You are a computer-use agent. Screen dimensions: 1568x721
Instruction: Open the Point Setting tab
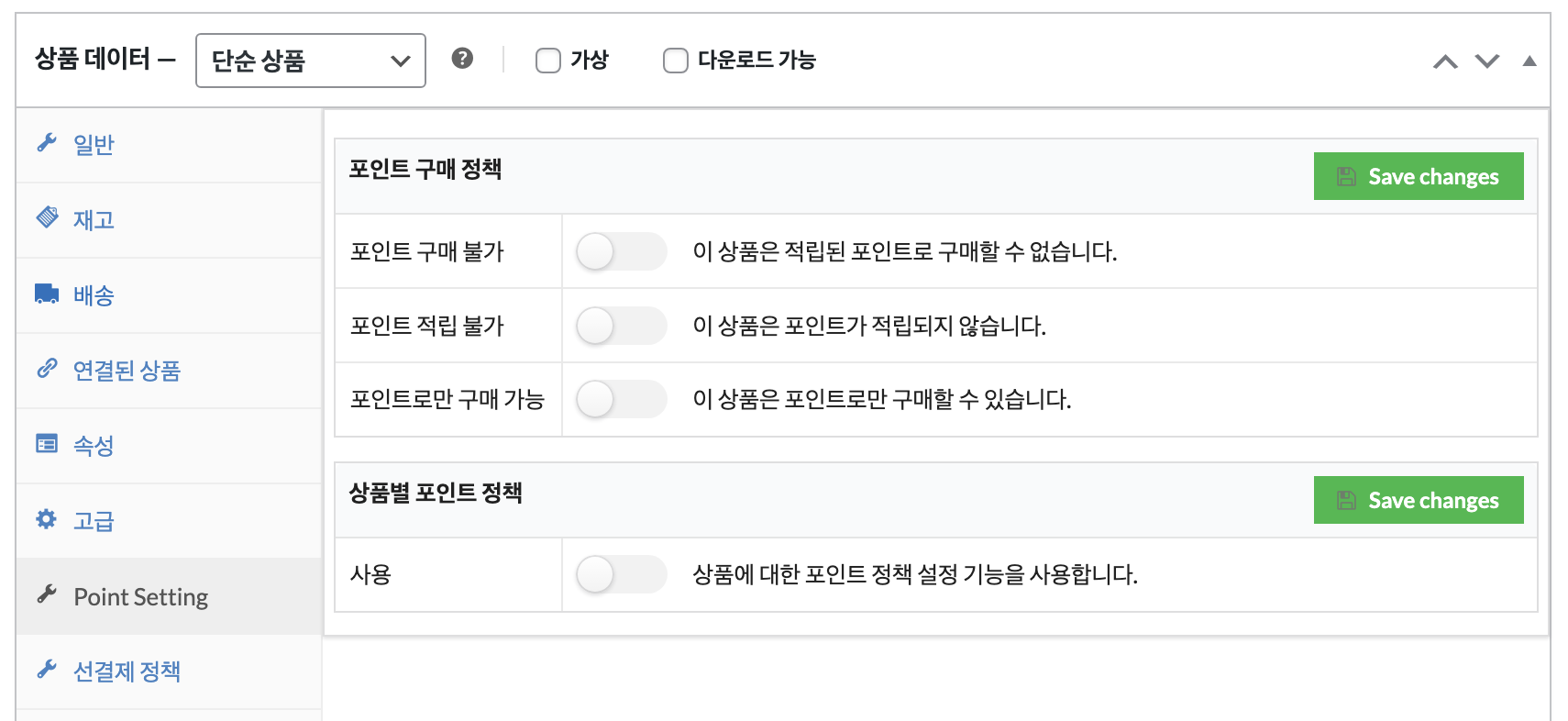(x=141, y=597)
